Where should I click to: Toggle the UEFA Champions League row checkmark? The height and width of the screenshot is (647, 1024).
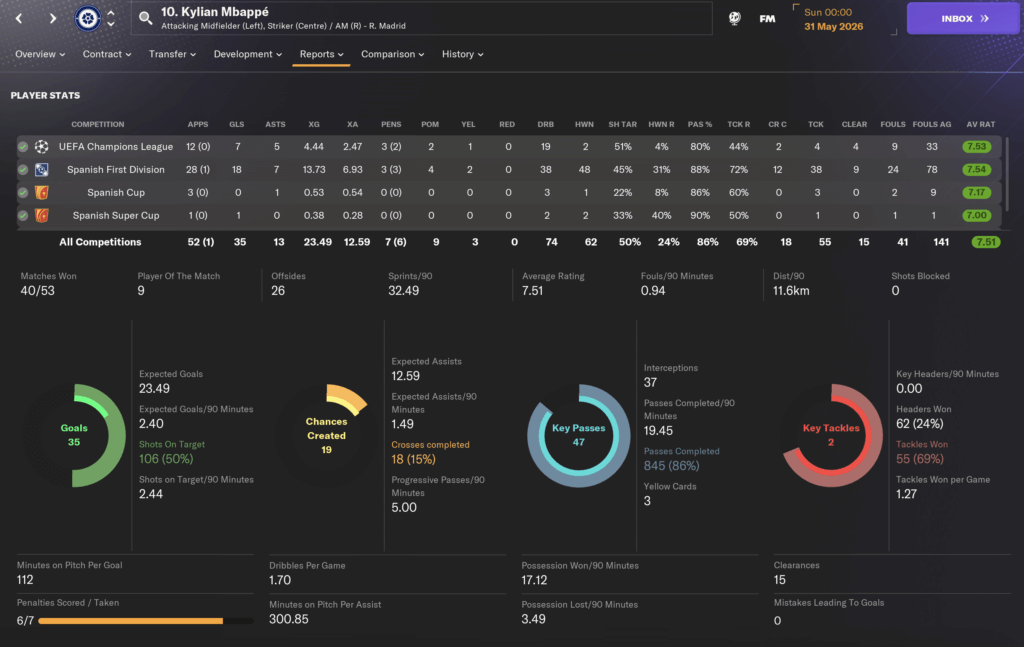23,147
